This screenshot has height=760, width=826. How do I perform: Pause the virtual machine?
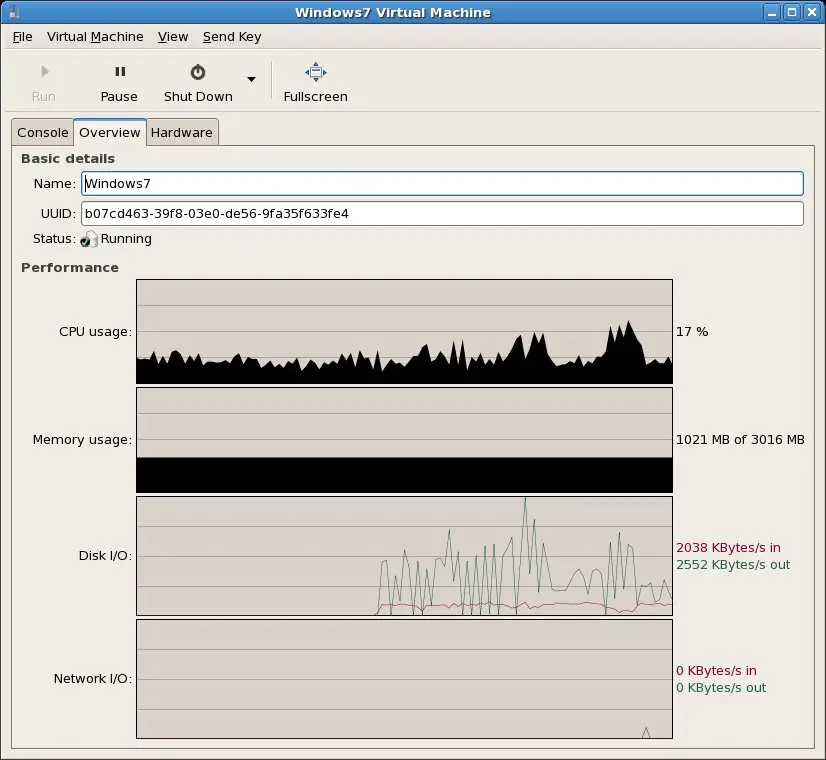[119, 72]
